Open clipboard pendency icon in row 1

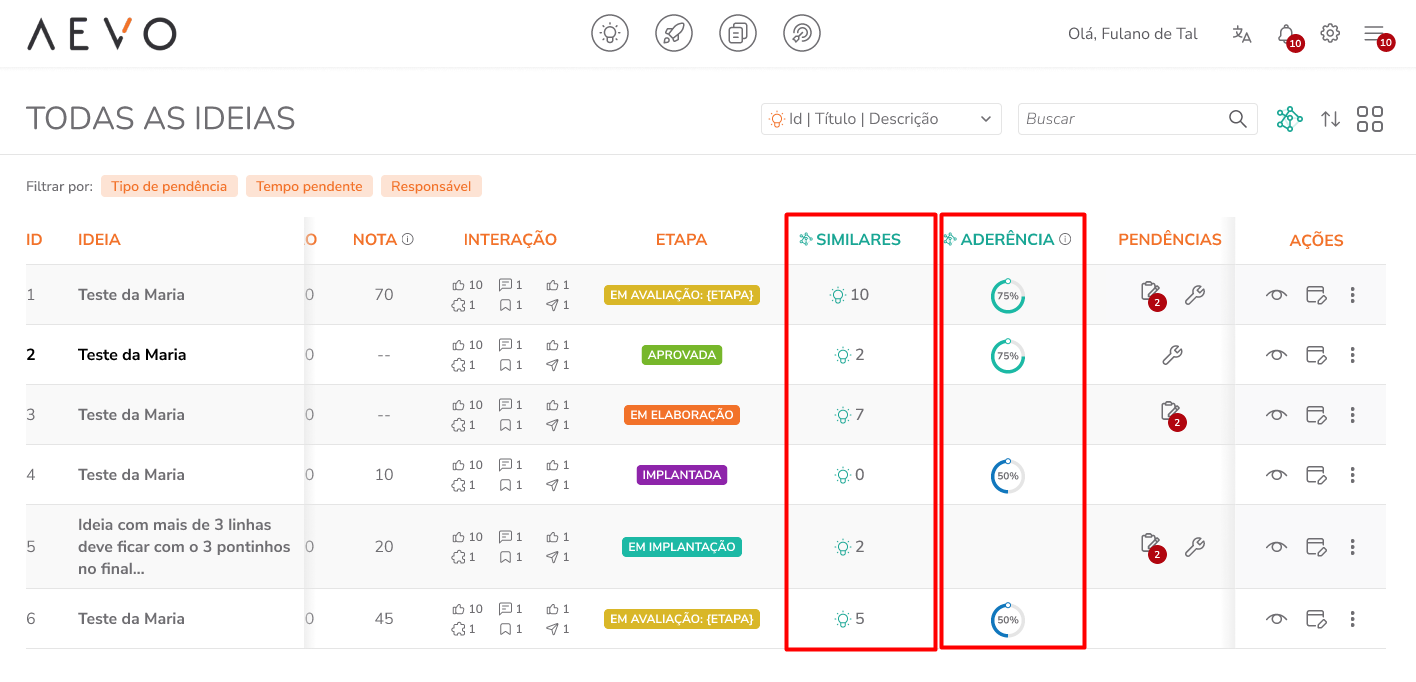[1152, 295]
